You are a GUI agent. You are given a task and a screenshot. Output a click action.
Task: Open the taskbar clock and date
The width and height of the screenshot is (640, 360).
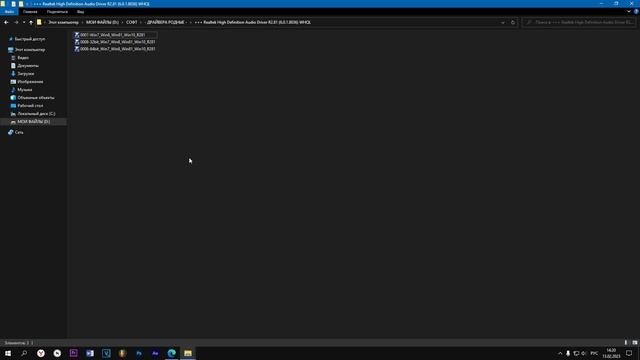click(611, 353)
